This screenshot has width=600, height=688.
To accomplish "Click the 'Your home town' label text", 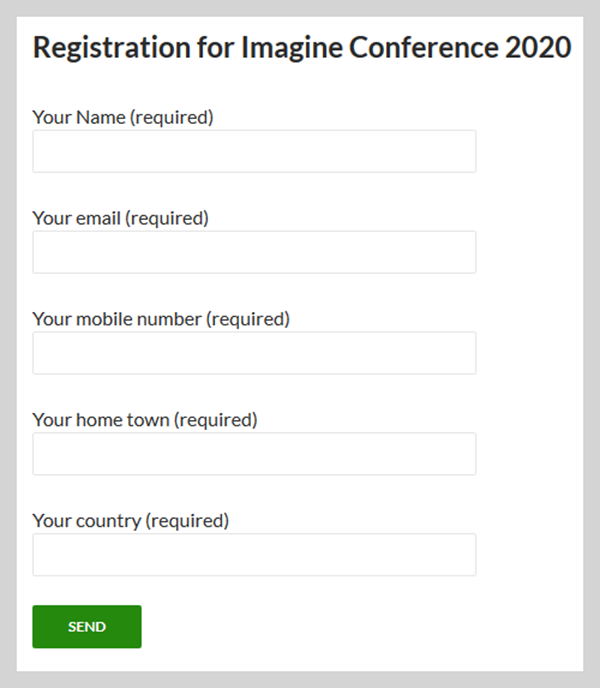I will [x=101, y=420].
